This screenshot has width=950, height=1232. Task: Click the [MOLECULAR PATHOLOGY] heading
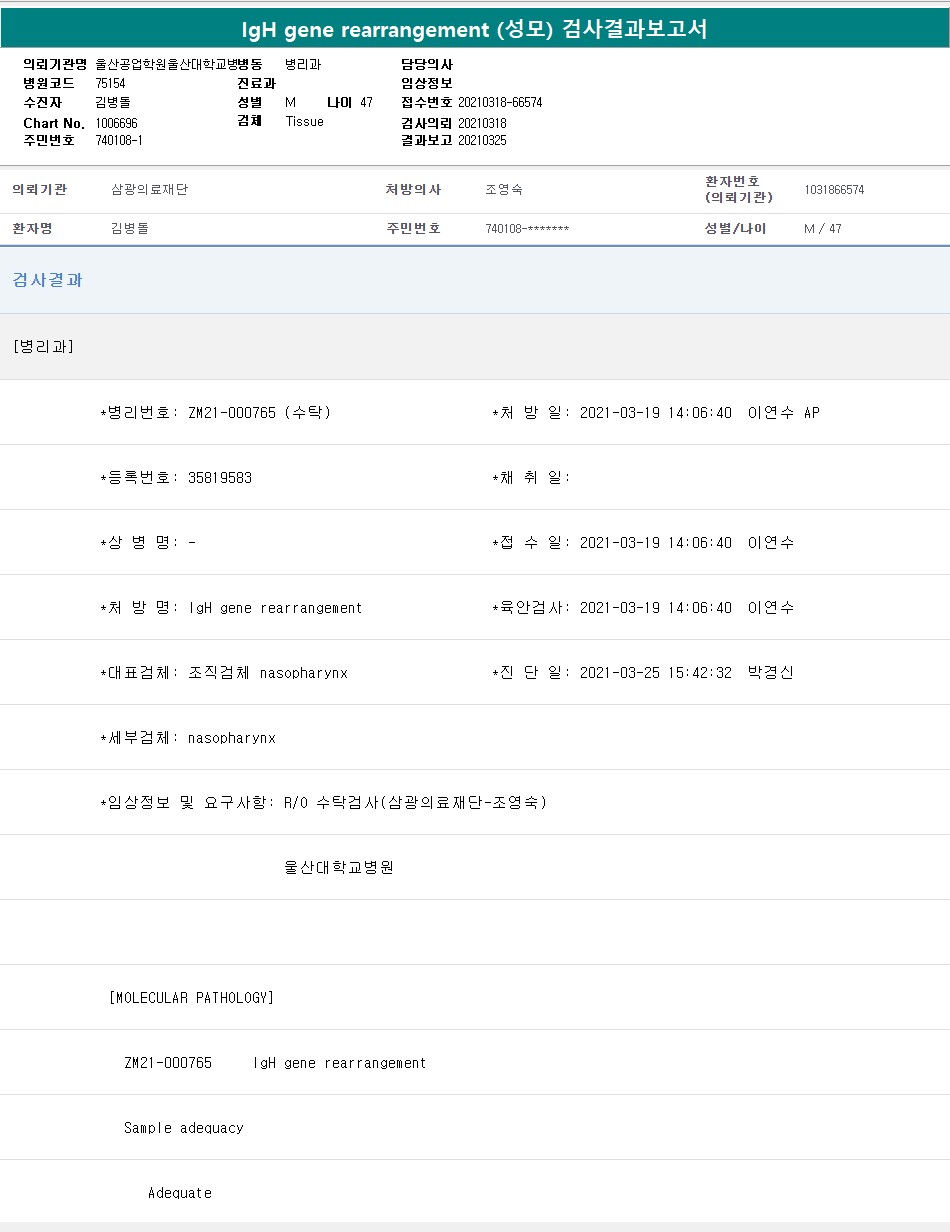click(x=191, y=998)
